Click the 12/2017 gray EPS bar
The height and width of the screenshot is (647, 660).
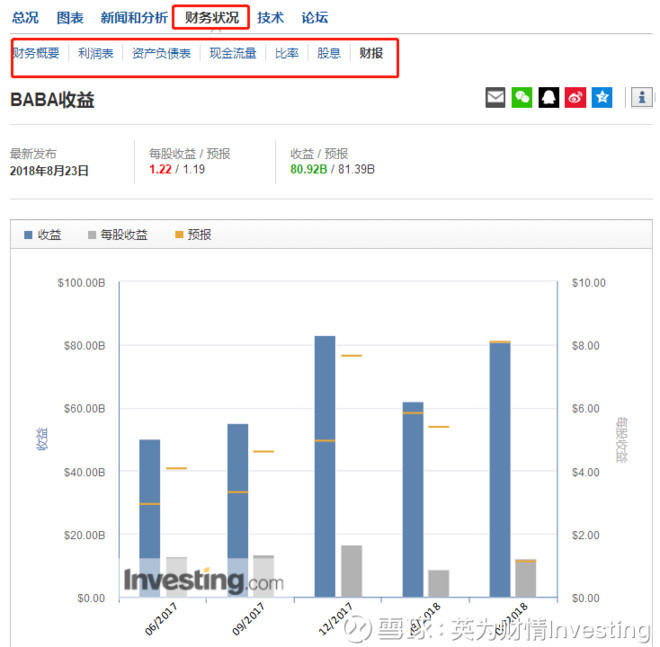[351, 571]
